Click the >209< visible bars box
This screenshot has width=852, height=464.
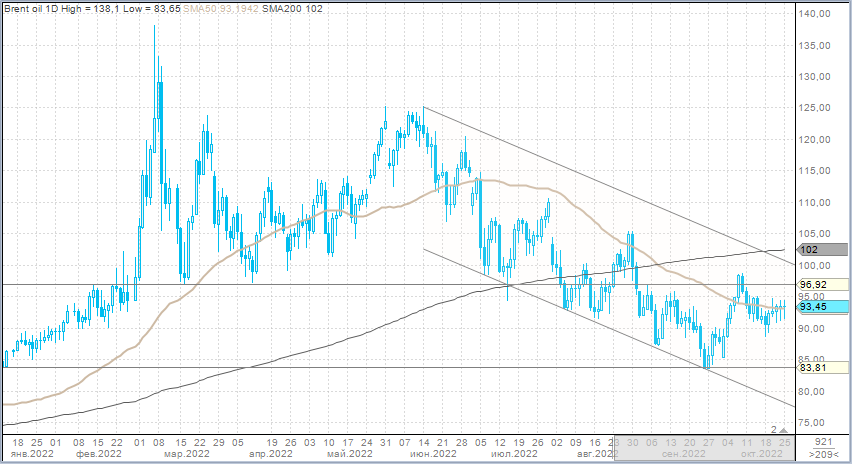click(x=824, y=454)
